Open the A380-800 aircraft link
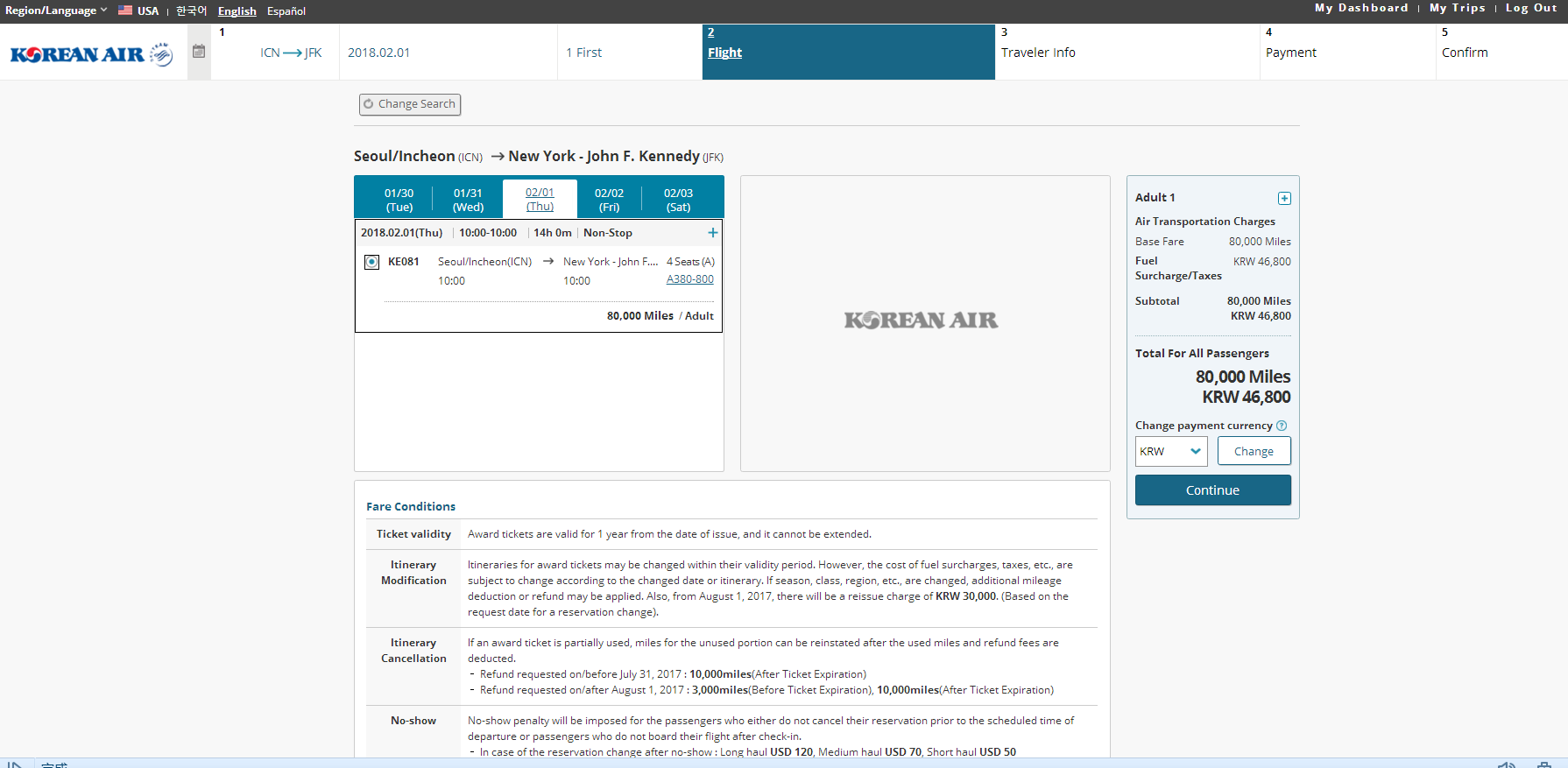 690,279
